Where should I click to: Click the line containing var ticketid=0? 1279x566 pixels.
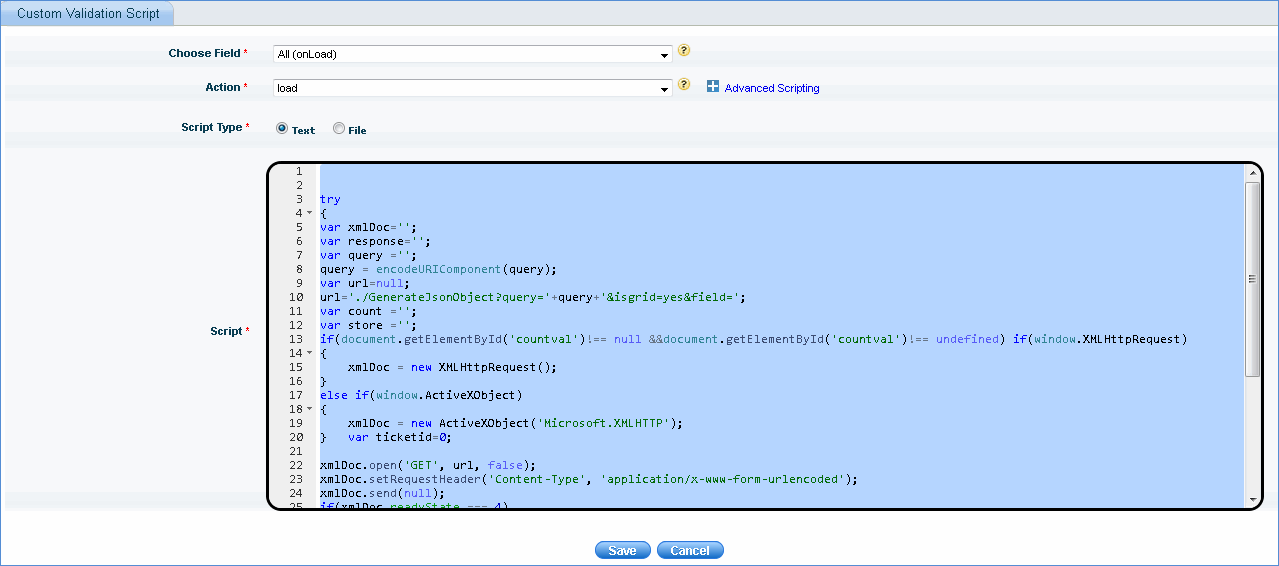click(400, 437)
